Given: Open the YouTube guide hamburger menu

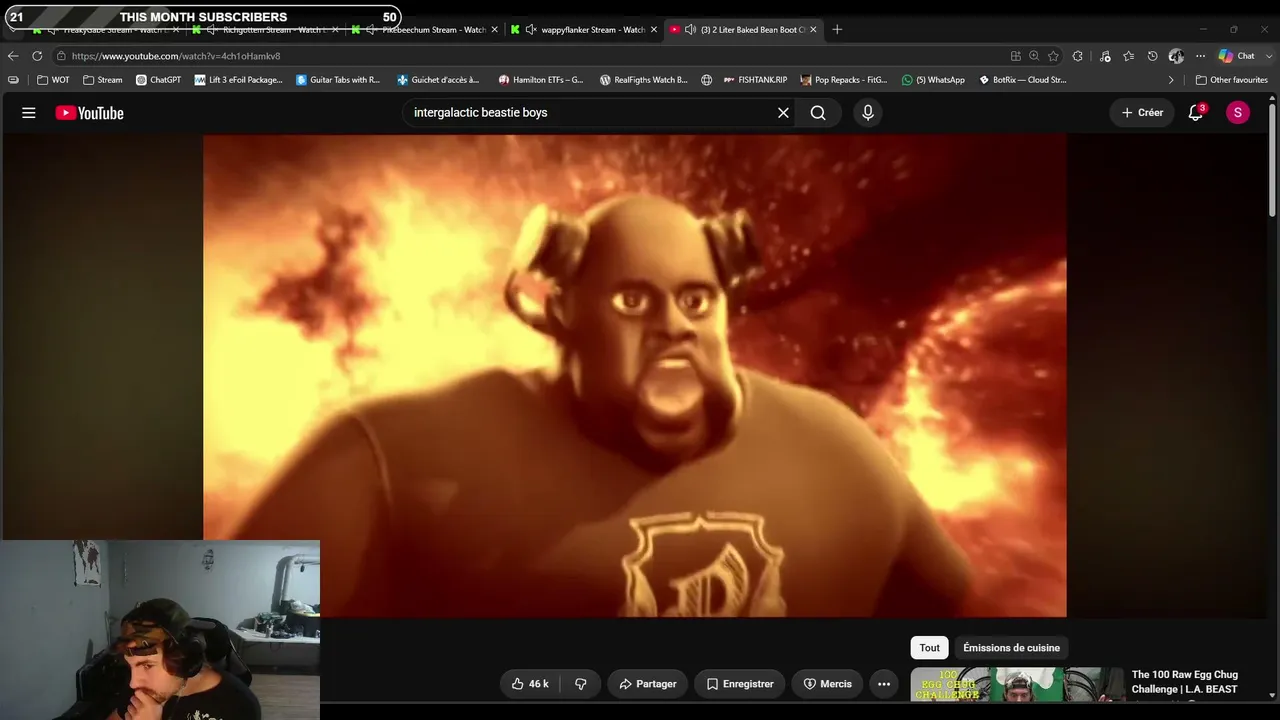Looking at the screenshot, I should 29,113.
